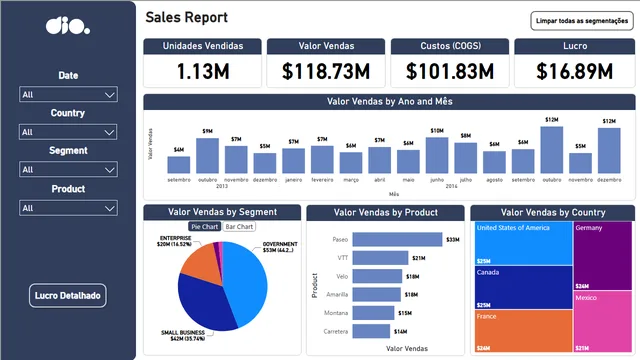Switch segment visual to Bar Chart
Viewport: 640px width, 360px height.
pos(239,227)
